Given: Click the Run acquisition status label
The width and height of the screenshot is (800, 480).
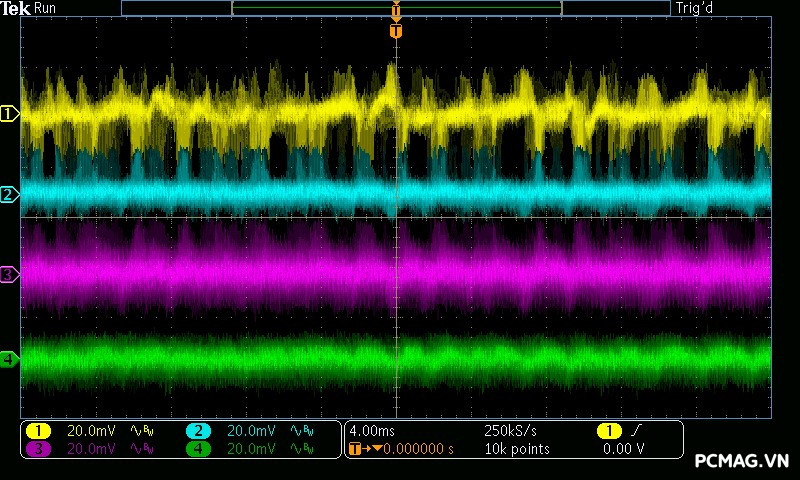Looking at the screenshot, I should click(x=45, y=8).
